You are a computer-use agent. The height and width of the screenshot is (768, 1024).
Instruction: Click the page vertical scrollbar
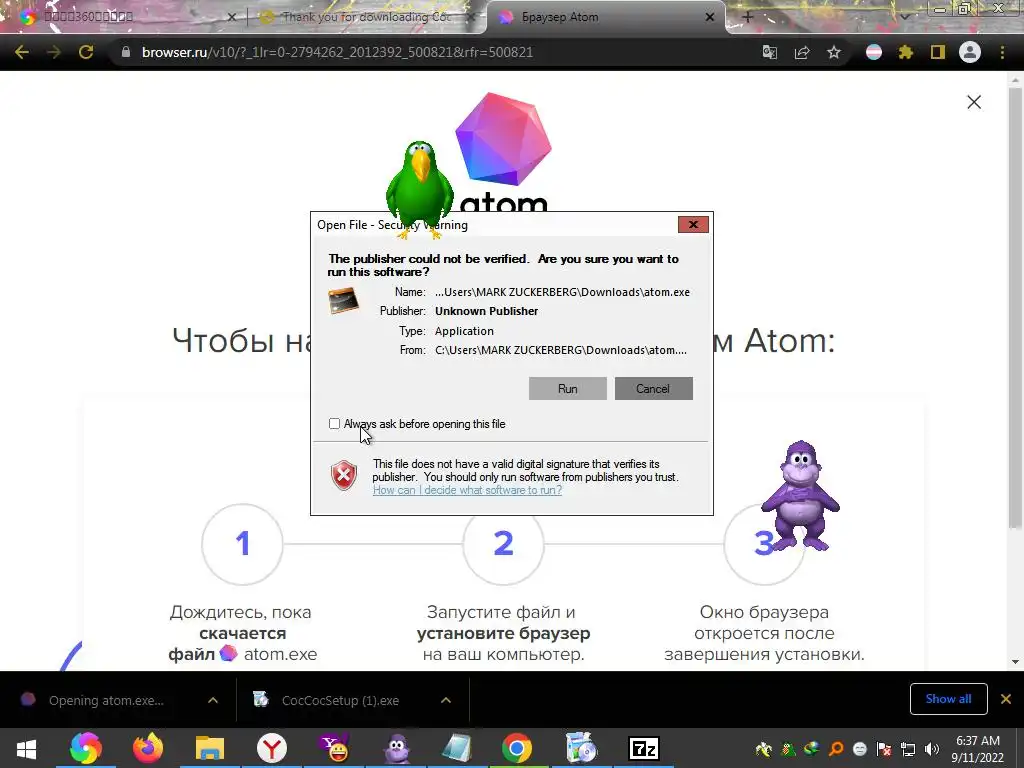(1015, 307)
